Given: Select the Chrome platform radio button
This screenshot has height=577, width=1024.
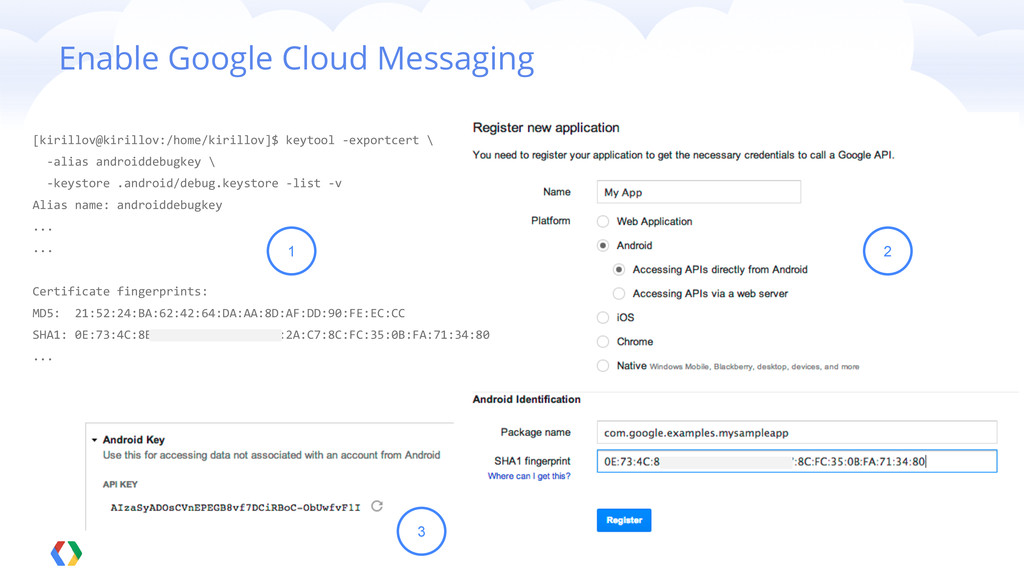Looking at the screenshot, I should 603,341.
